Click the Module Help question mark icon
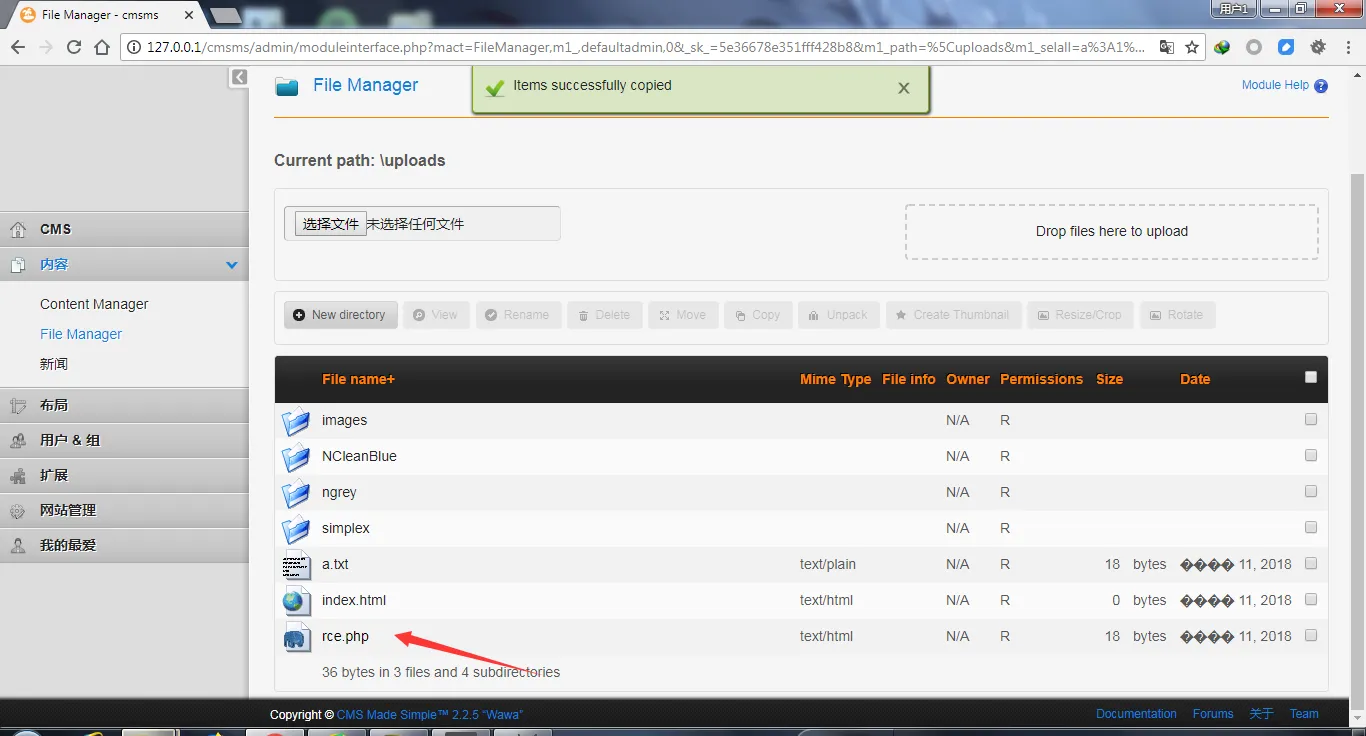The image size is (1366, 736). pyautogui.click(x=1321, y=86)
